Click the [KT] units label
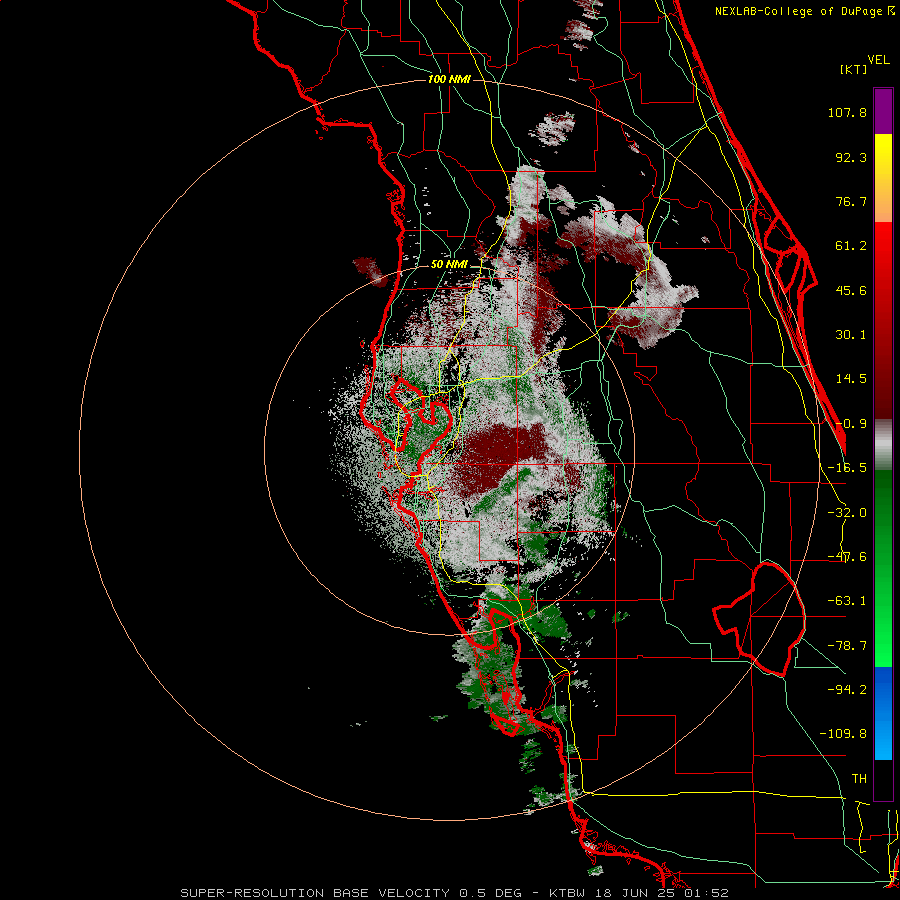 [x=854, y=69]
